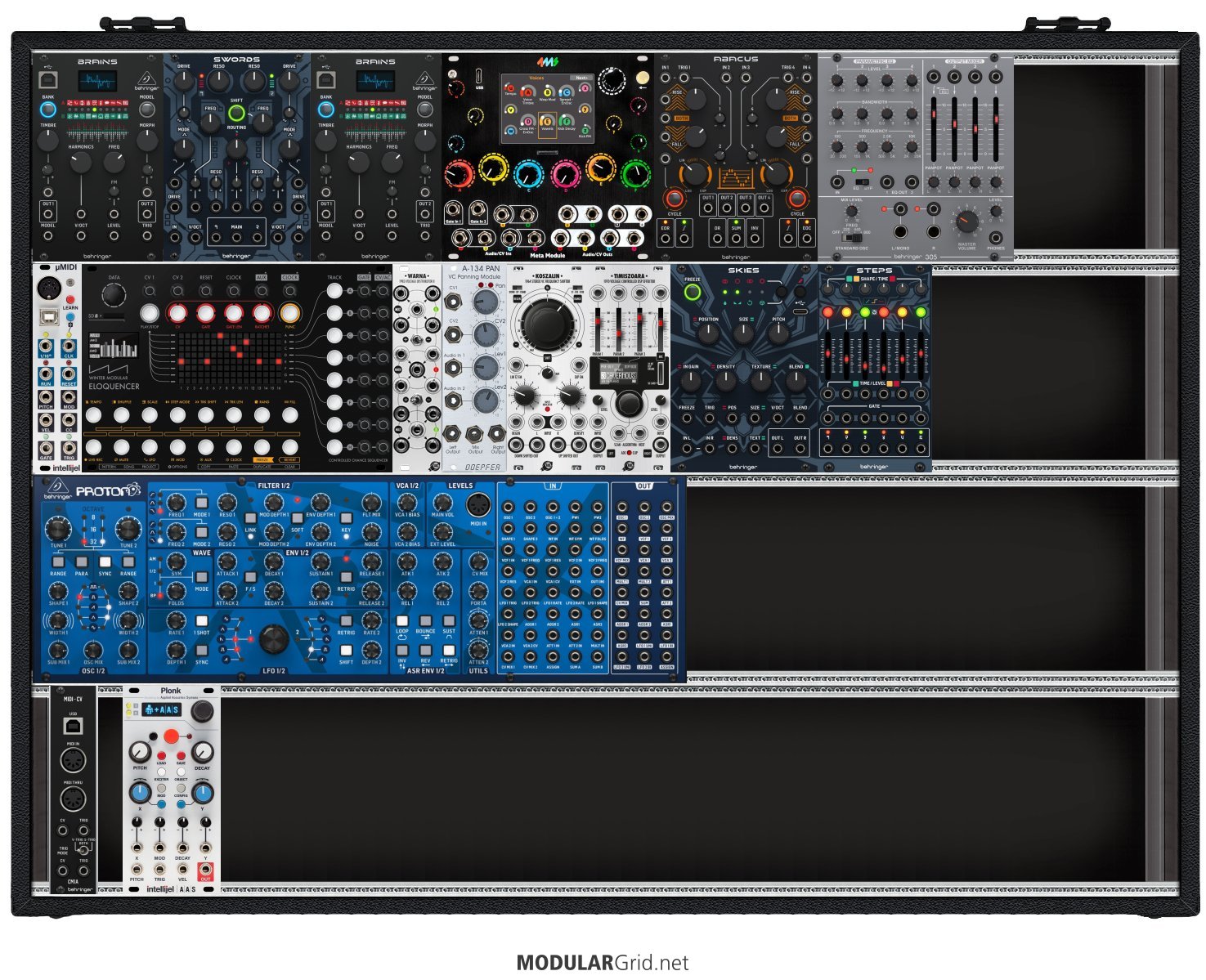
Task: Toggle the KEY button on Proton
Action: (346, 518)
